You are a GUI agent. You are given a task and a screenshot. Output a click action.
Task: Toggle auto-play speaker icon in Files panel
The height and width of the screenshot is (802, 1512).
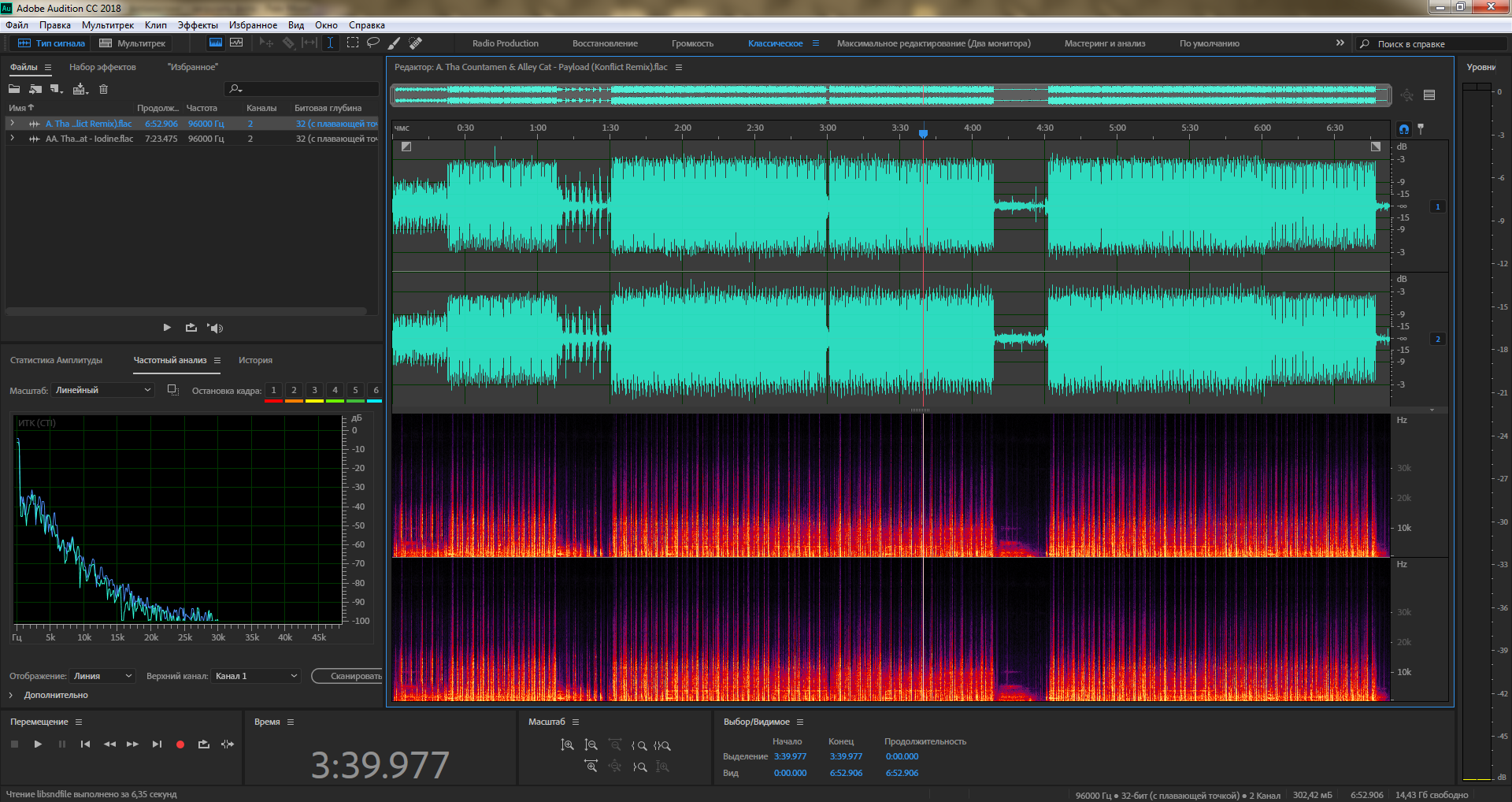coord(216,328)
